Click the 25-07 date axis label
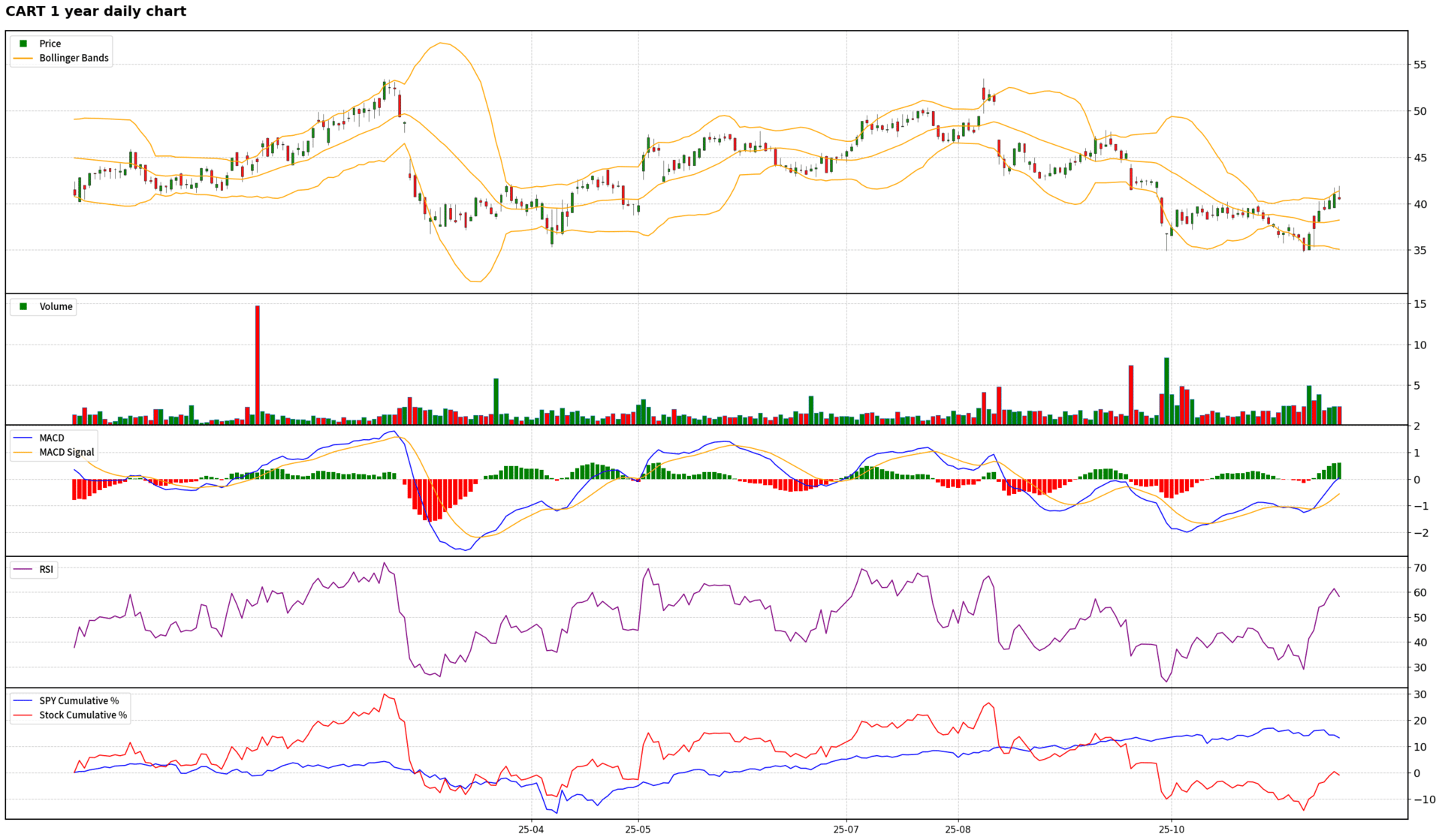This screenshot has height=840, width=1442. [846, 829]
